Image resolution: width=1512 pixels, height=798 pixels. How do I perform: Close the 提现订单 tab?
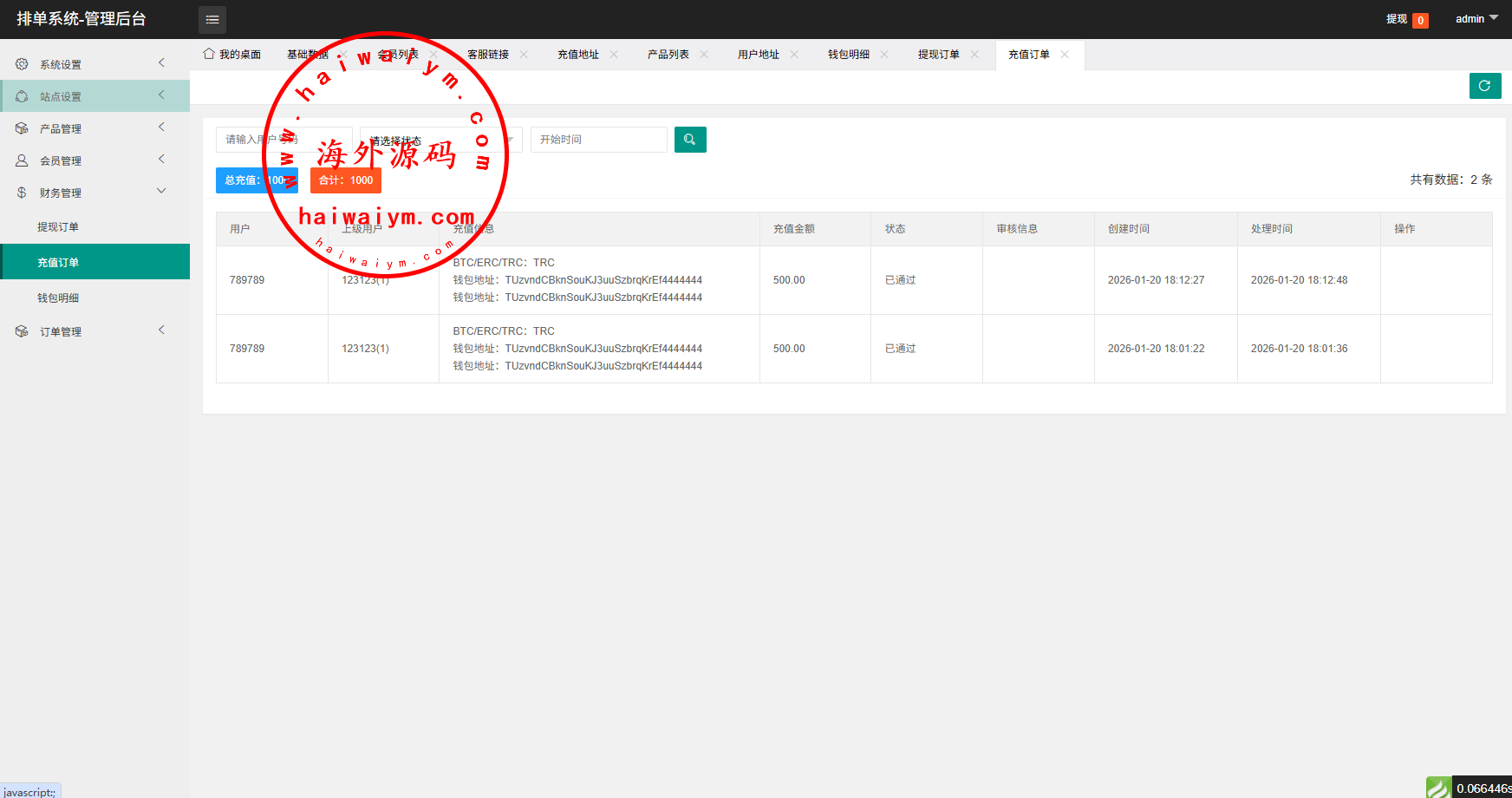point(974,54)
